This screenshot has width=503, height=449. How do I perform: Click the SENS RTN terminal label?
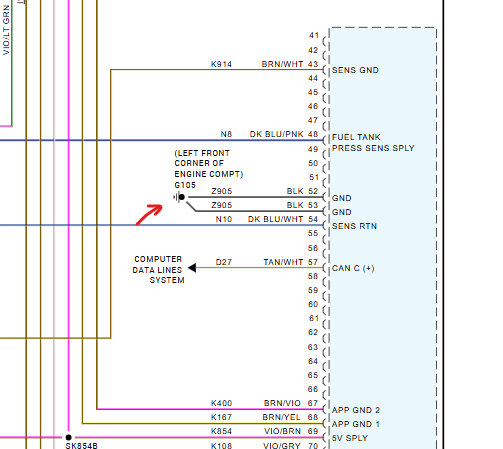pyautogui.click(x=354, y=226)
